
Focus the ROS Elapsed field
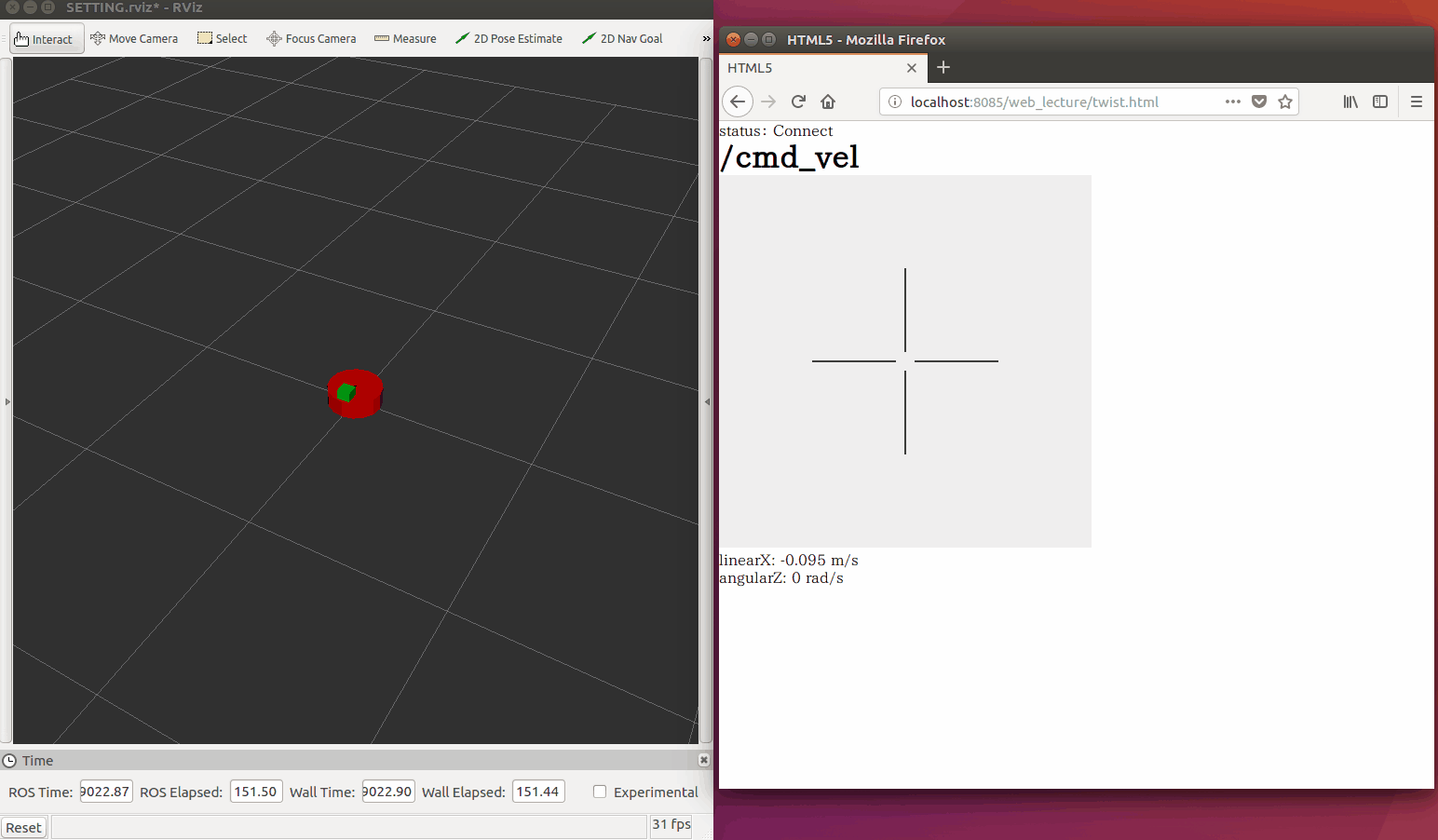(256, 792)
